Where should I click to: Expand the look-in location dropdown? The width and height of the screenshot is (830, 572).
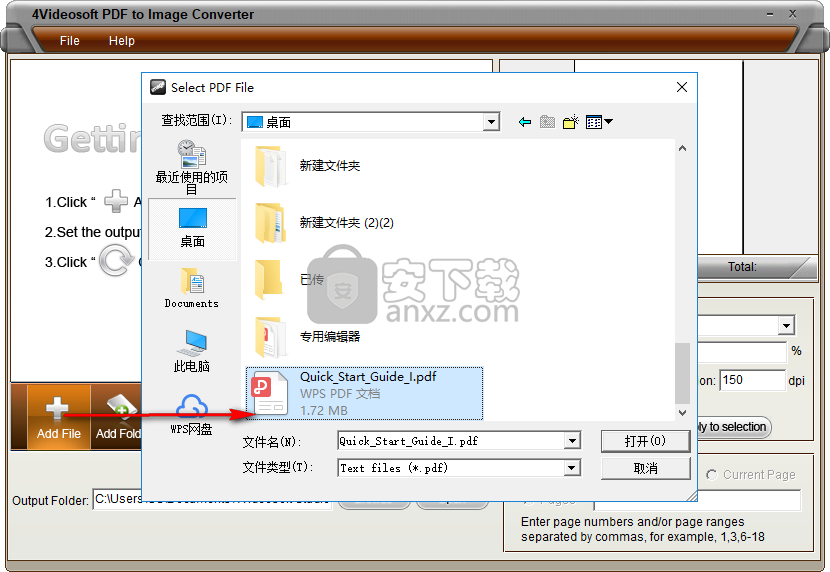[491, 122]
